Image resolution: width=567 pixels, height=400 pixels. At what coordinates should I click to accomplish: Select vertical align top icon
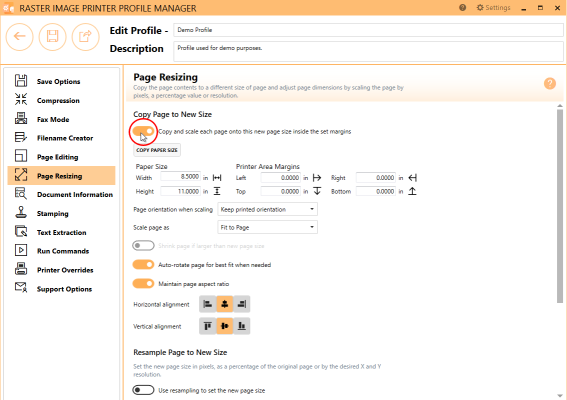tap(208, 326)
